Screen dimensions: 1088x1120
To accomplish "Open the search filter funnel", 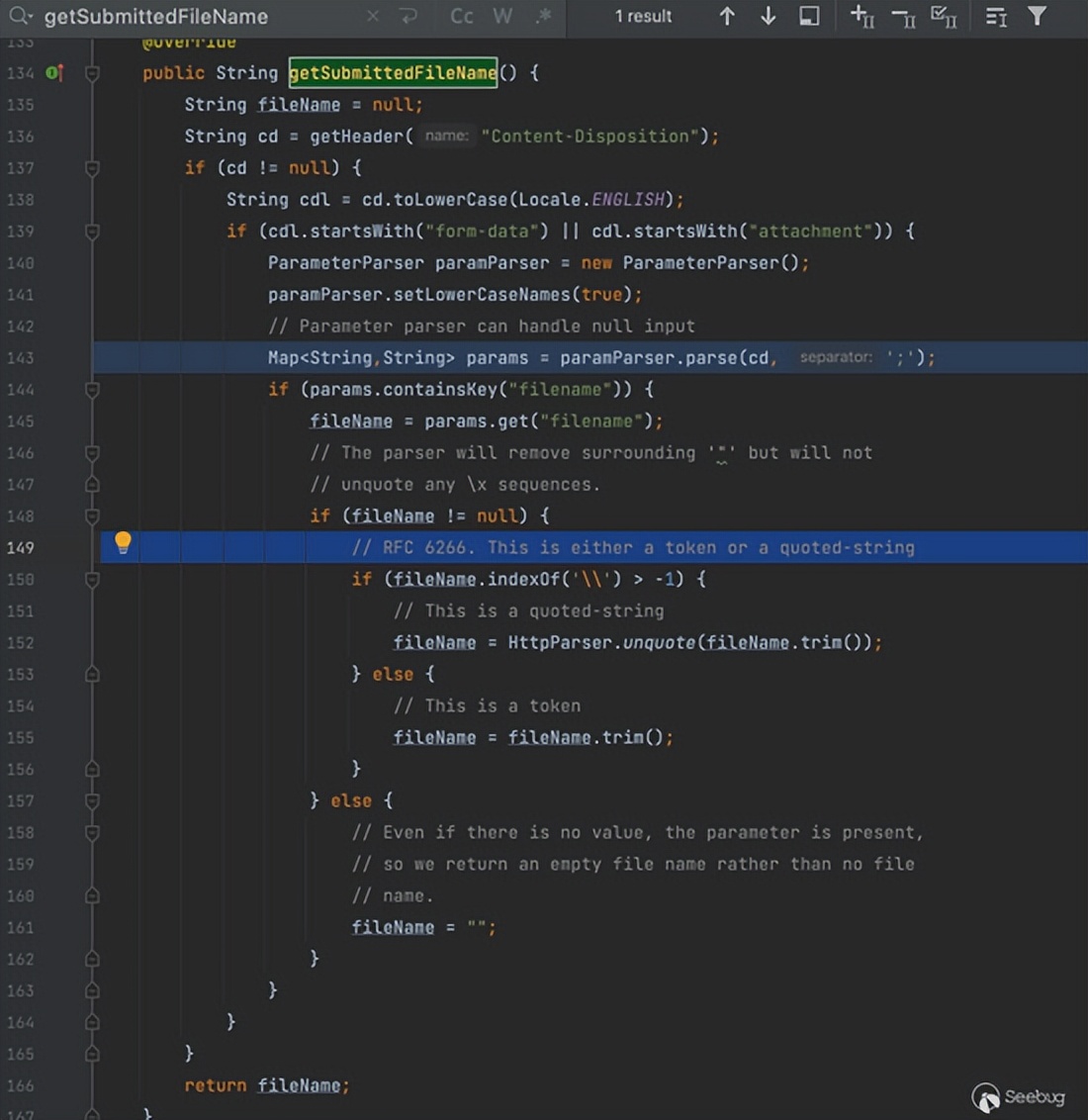I will 1038,16.
